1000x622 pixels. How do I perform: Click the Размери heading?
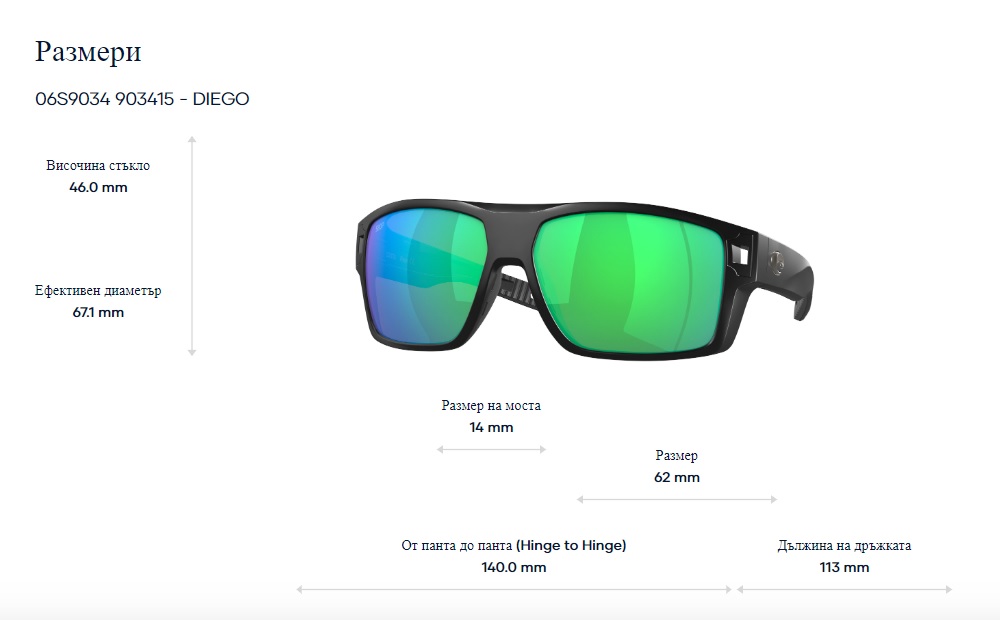pyautogui.click(x=88, y=51)
